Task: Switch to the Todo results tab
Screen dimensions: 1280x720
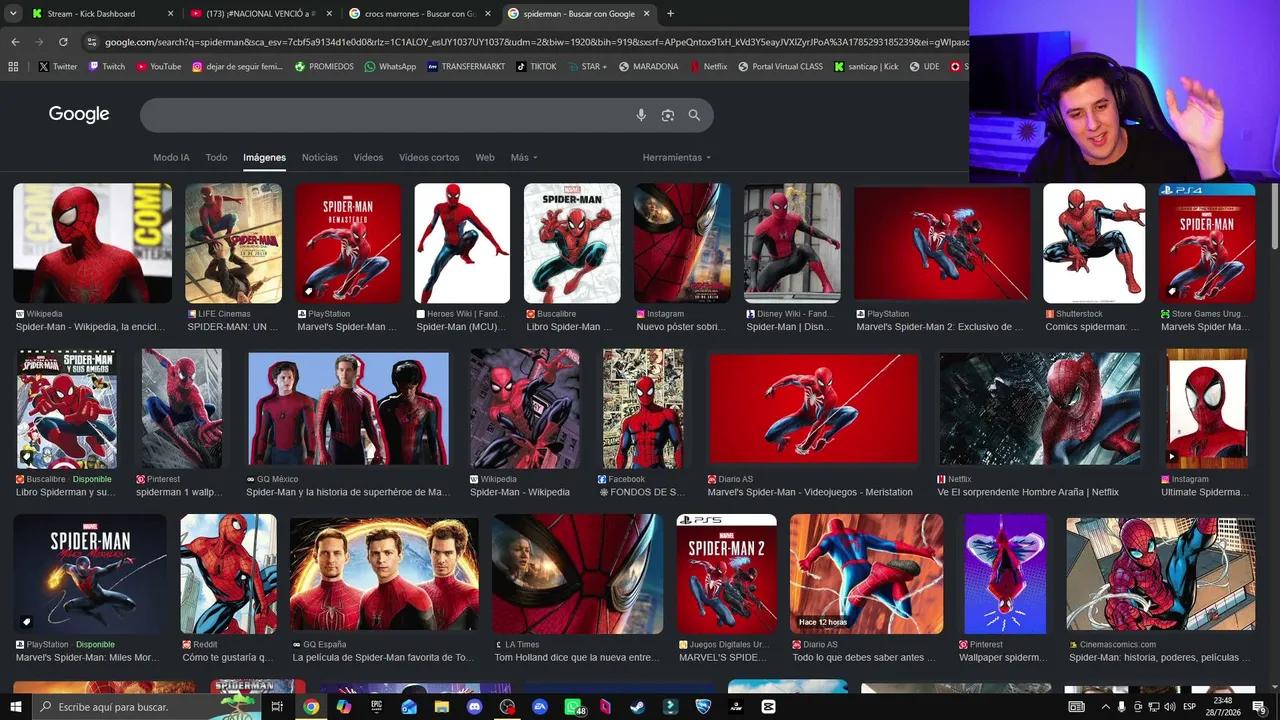Action: (216, 157)
